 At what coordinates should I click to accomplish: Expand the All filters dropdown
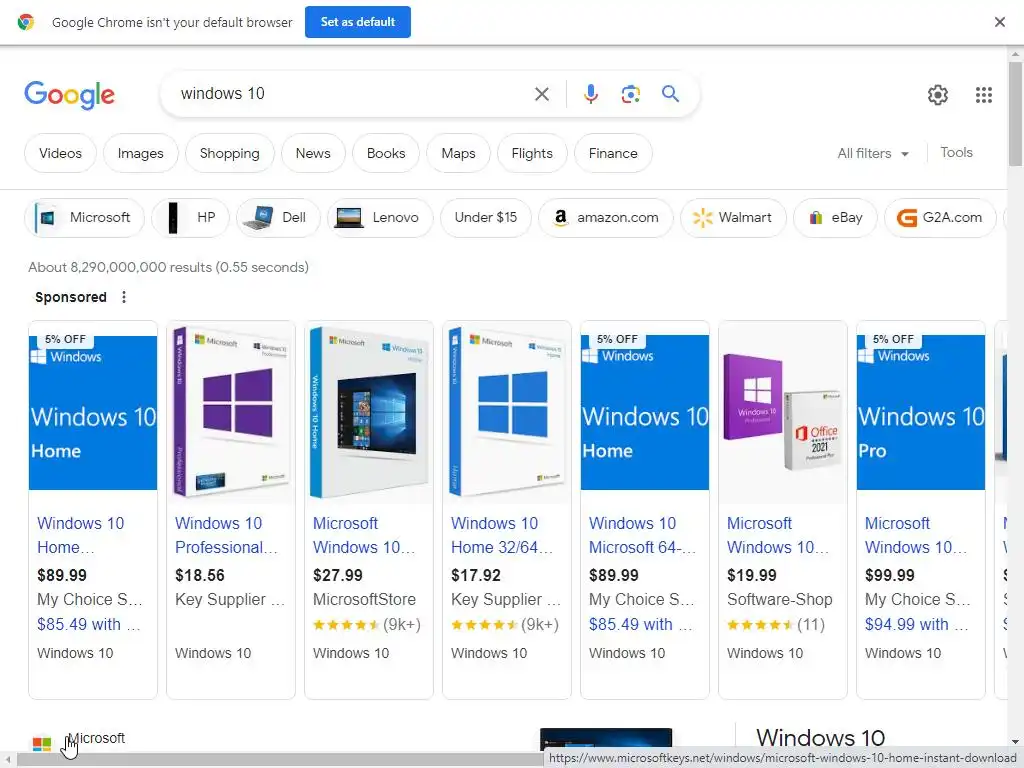pyautogui.click(x=873, y=153)
